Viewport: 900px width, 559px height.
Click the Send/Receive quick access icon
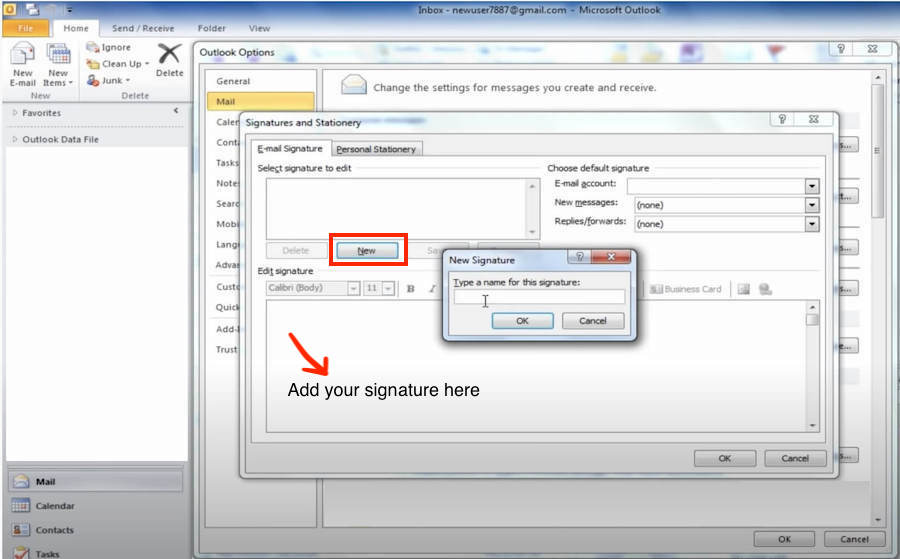tap(32, 9)
